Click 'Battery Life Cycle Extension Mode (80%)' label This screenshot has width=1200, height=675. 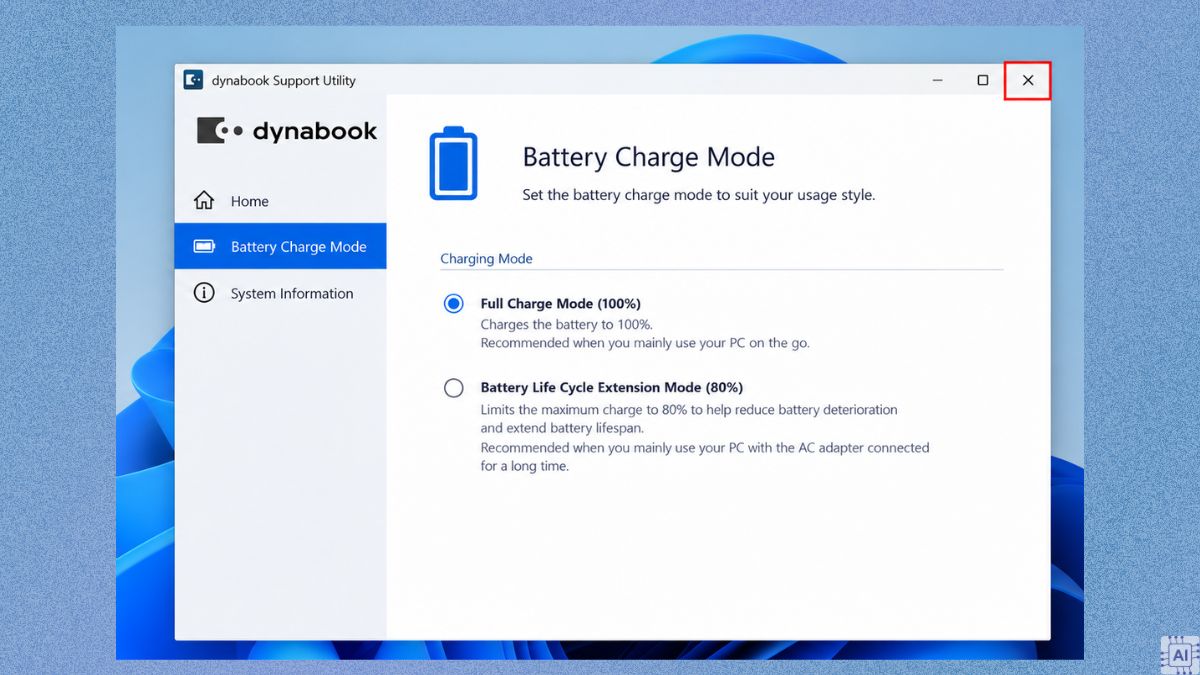(x=612, y=387)
